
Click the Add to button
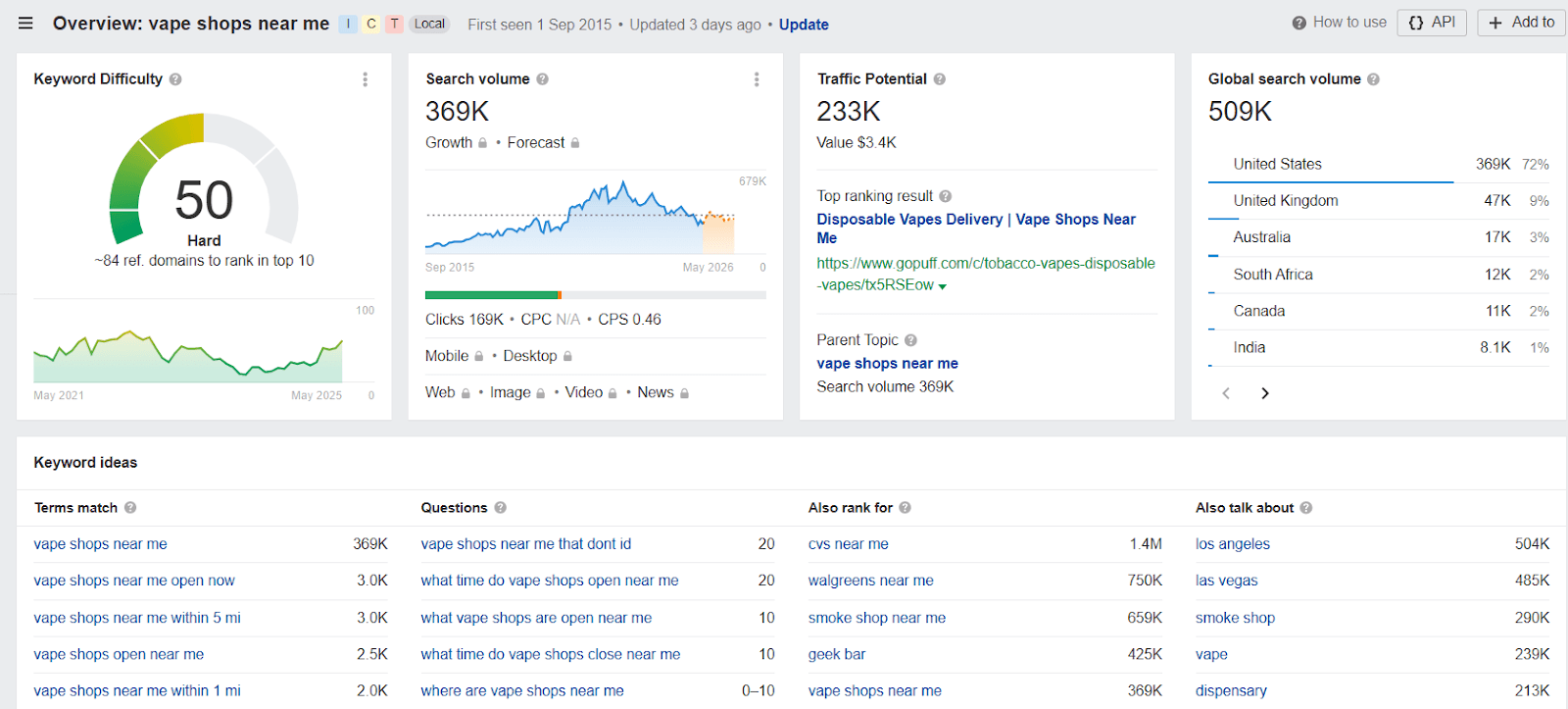(1521, 23)
